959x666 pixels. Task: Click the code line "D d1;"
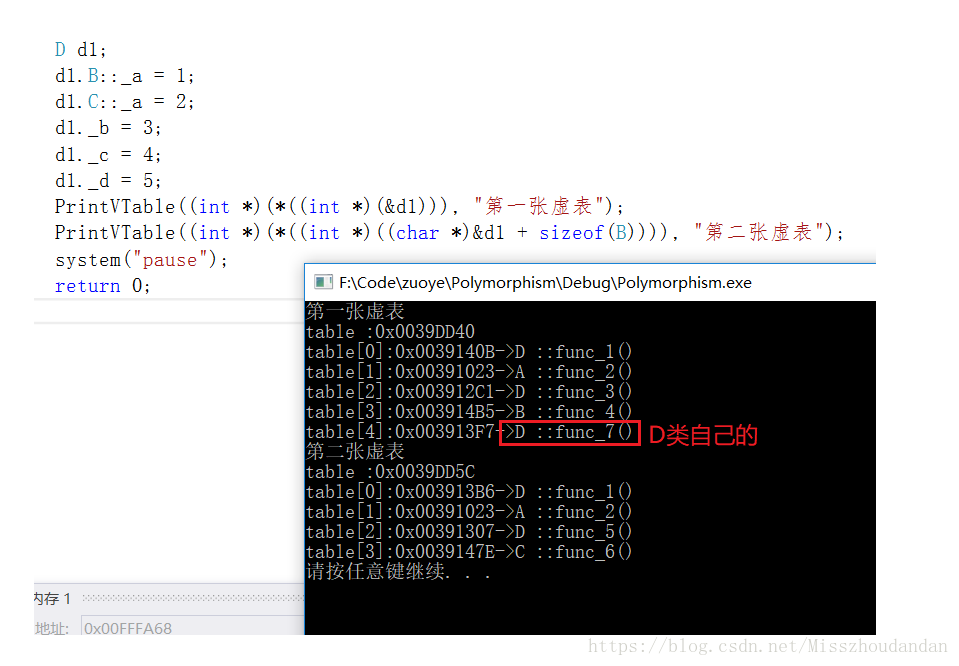coord(80,50)
